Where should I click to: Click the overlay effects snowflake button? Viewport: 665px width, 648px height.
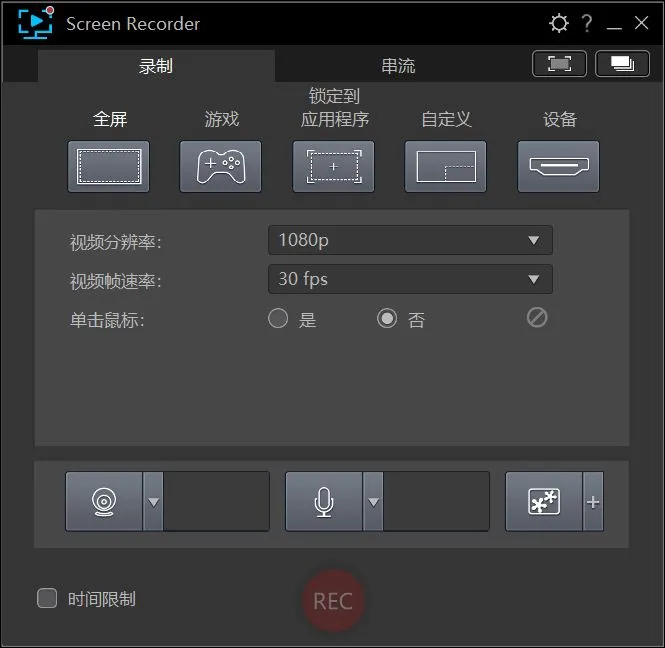tap(544, 501)
